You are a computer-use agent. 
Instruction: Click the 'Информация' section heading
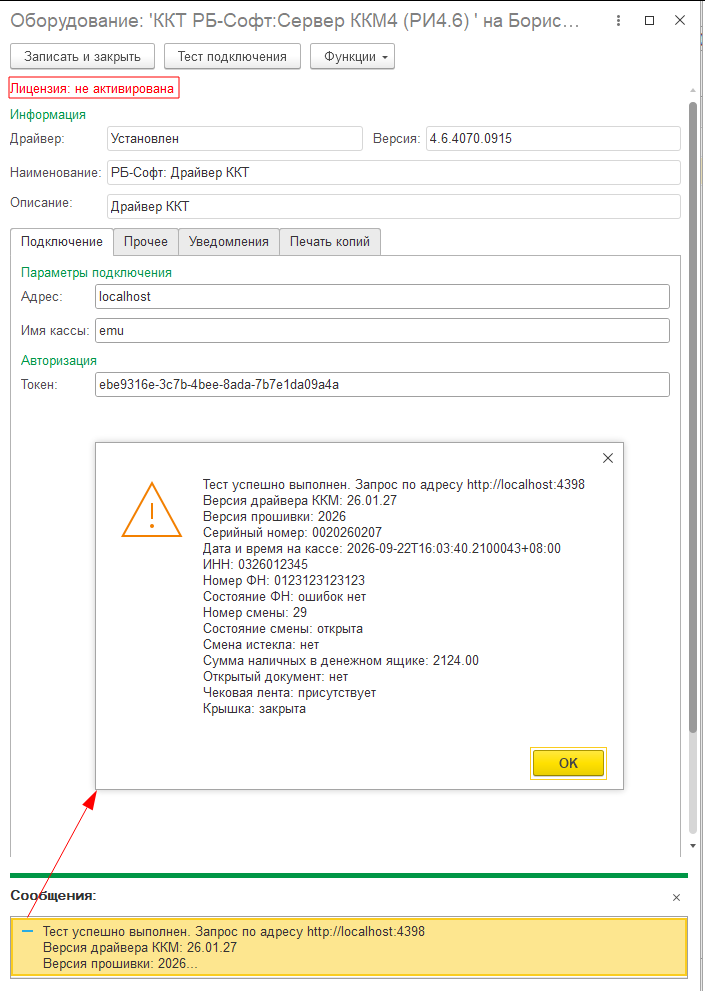click(48, 114)
